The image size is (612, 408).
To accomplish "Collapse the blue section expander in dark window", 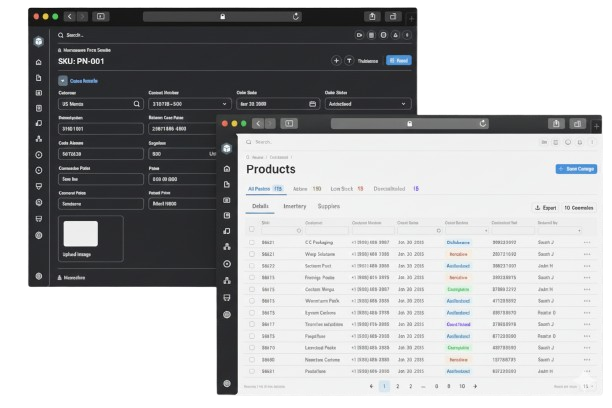I will 63,81.
